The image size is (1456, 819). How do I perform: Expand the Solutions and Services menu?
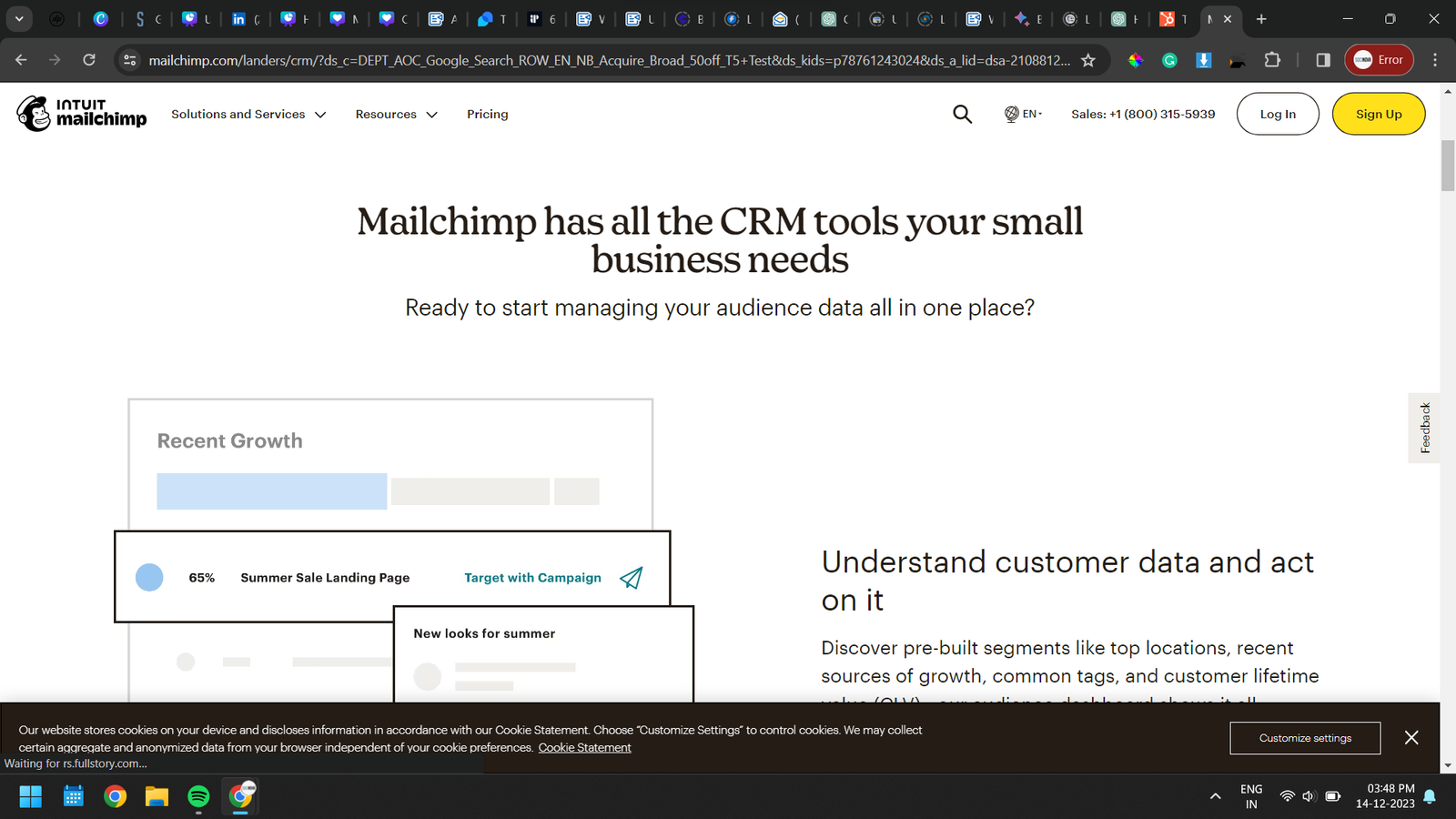(x=248, y=115)
